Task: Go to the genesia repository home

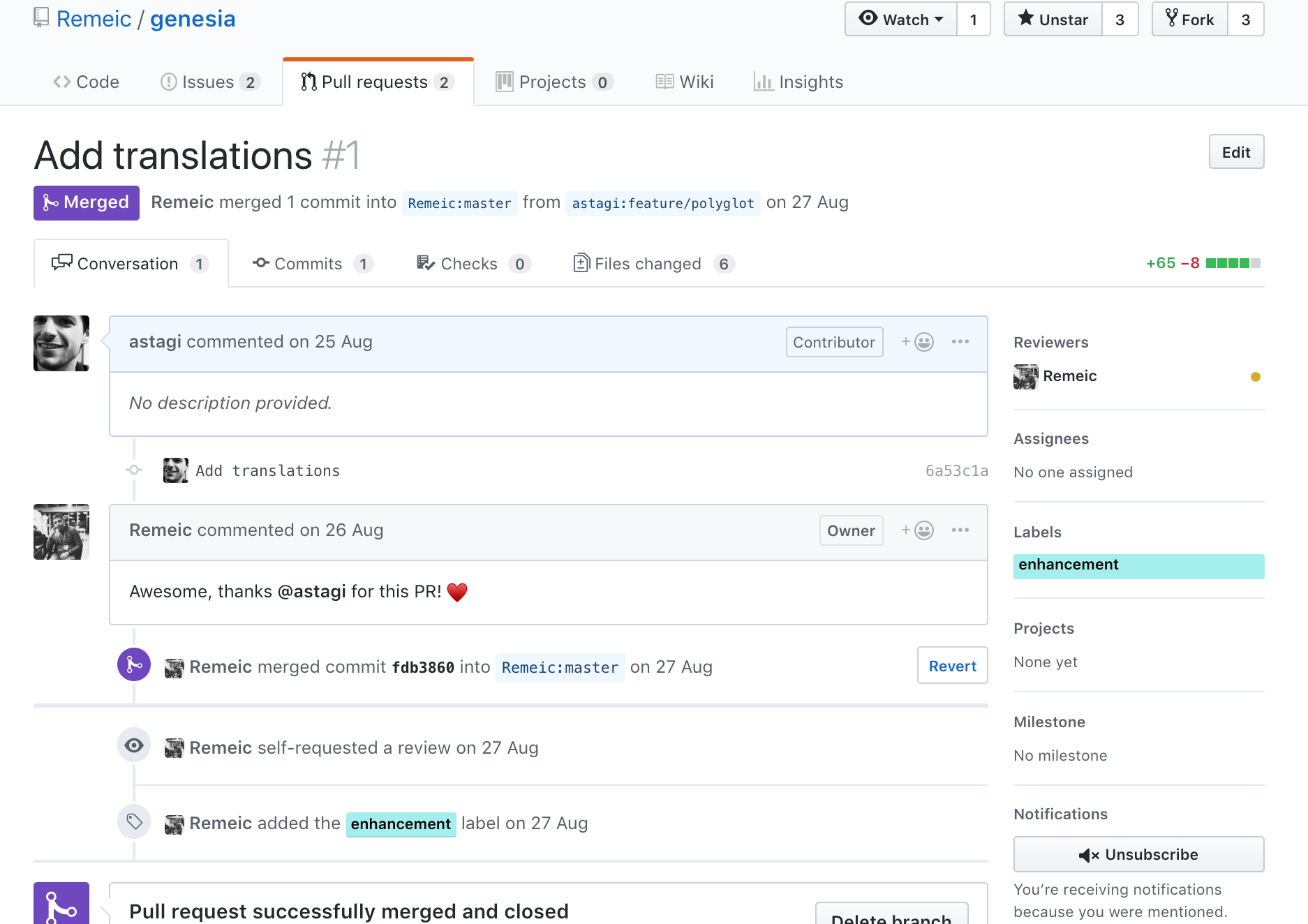Action: click(x=193, y=19)
